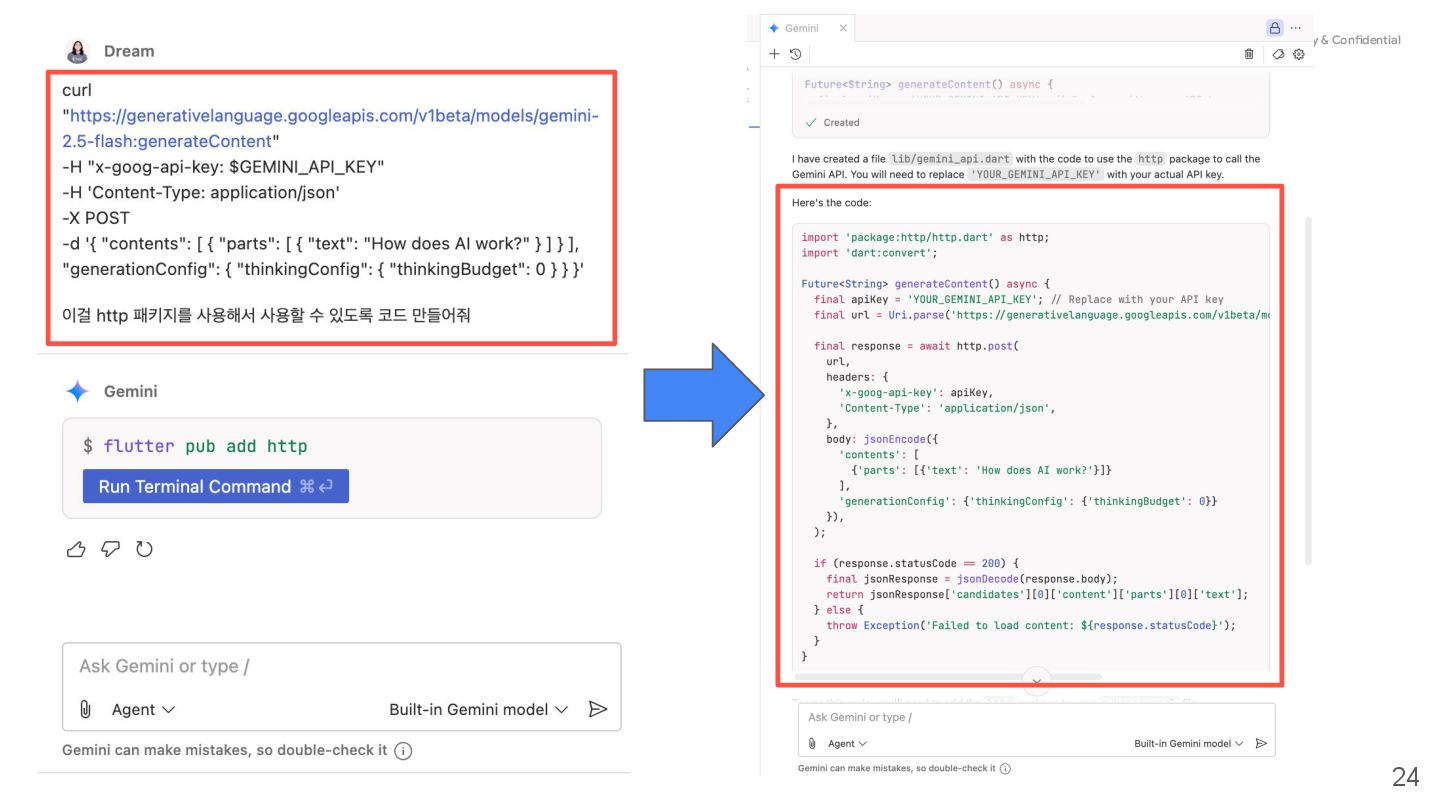Click the Dream username label
The width and height of the screenshot is (1440, 810).
pos(129,51)
